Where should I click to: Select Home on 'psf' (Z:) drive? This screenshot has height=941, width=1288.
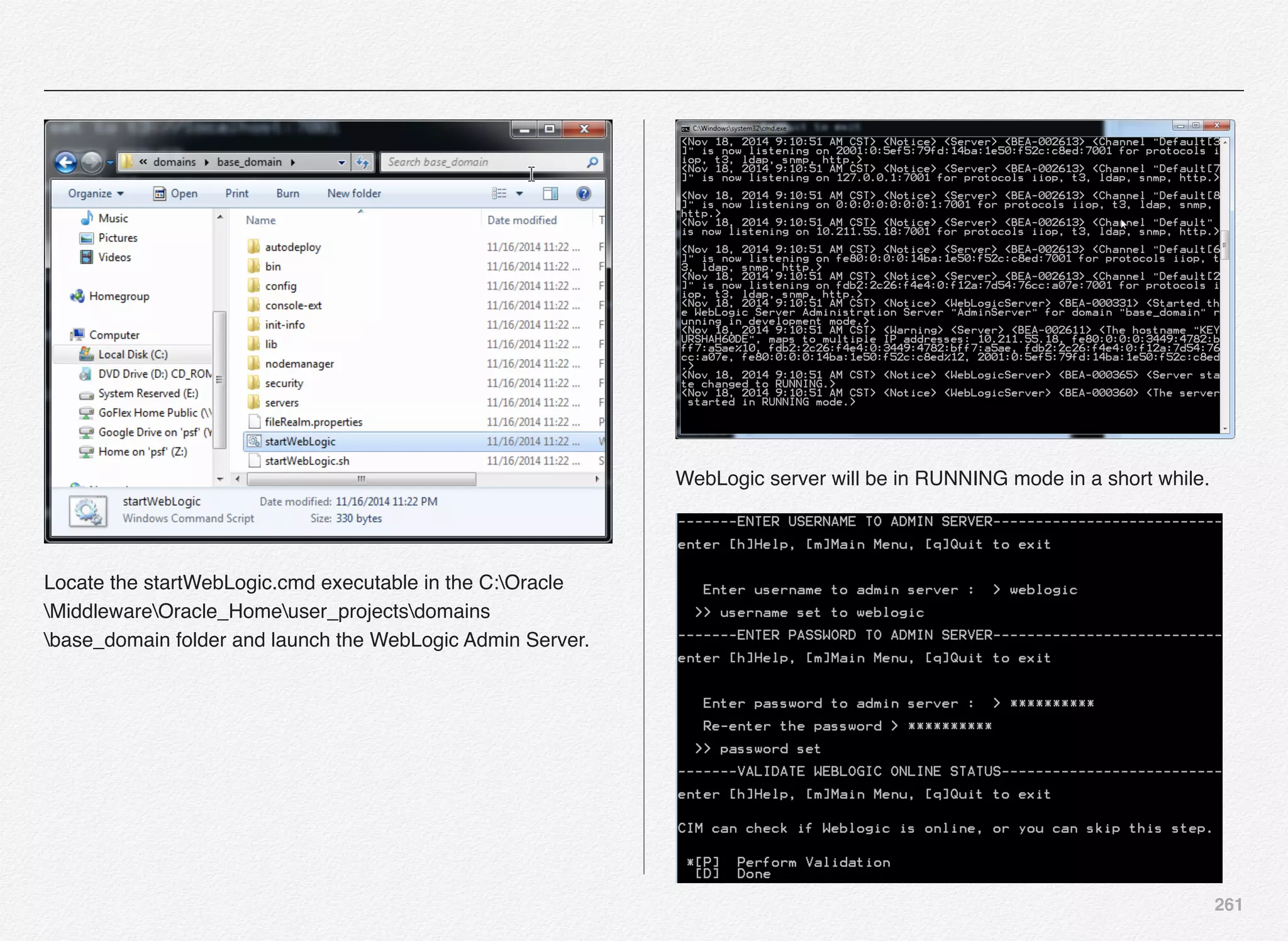pyautogui.click(x=133, y=452)
